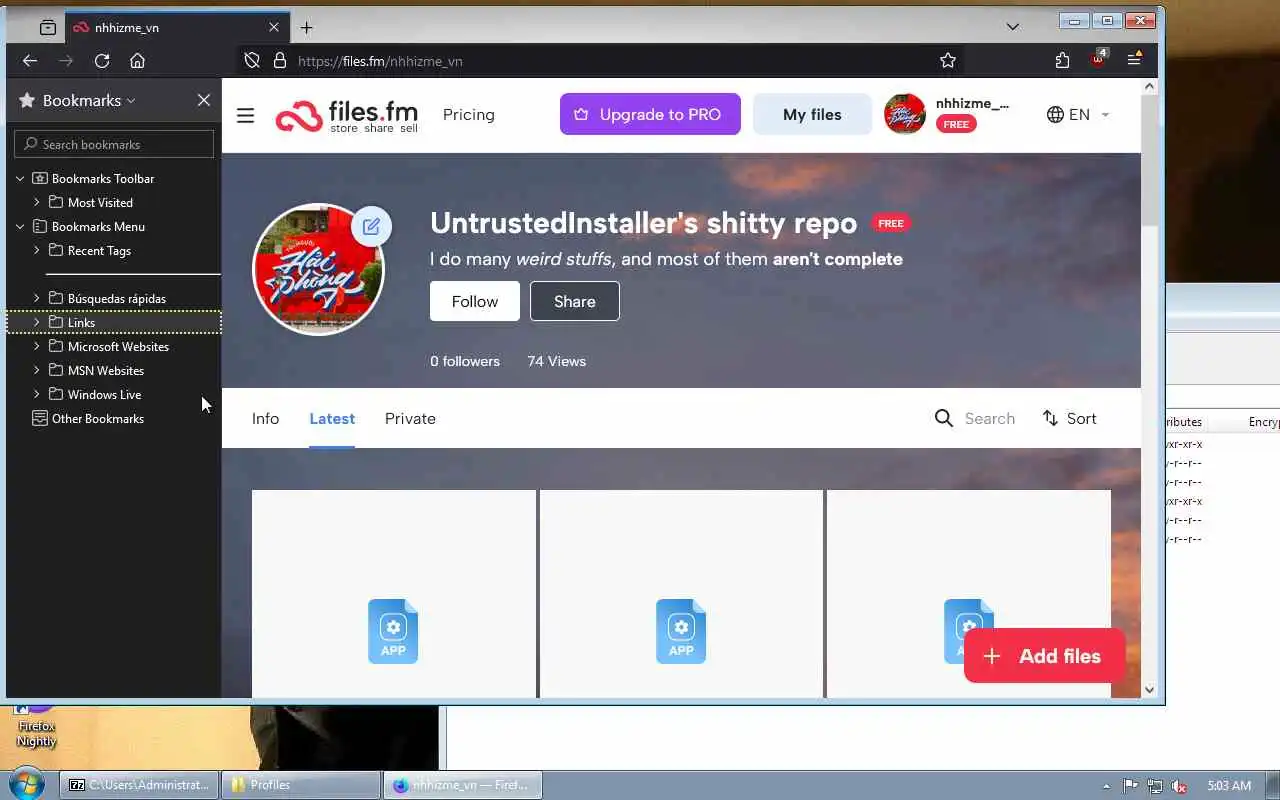Viewport: 1280px width, 800px height.
Task: Click the Firefox View icon in tab strip
Action: tap(47, 28)
